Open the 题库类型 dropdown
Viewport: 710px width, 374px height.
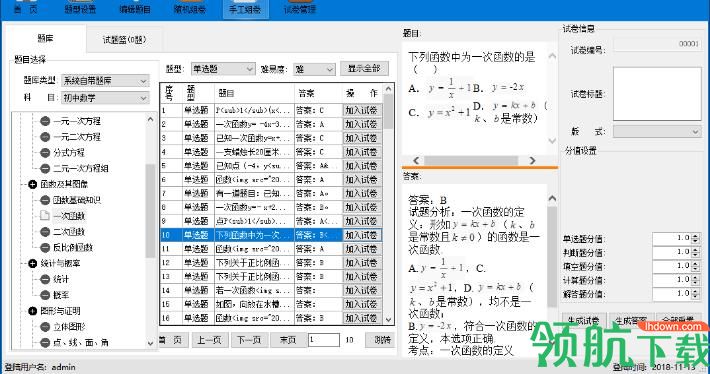[105, 81]
